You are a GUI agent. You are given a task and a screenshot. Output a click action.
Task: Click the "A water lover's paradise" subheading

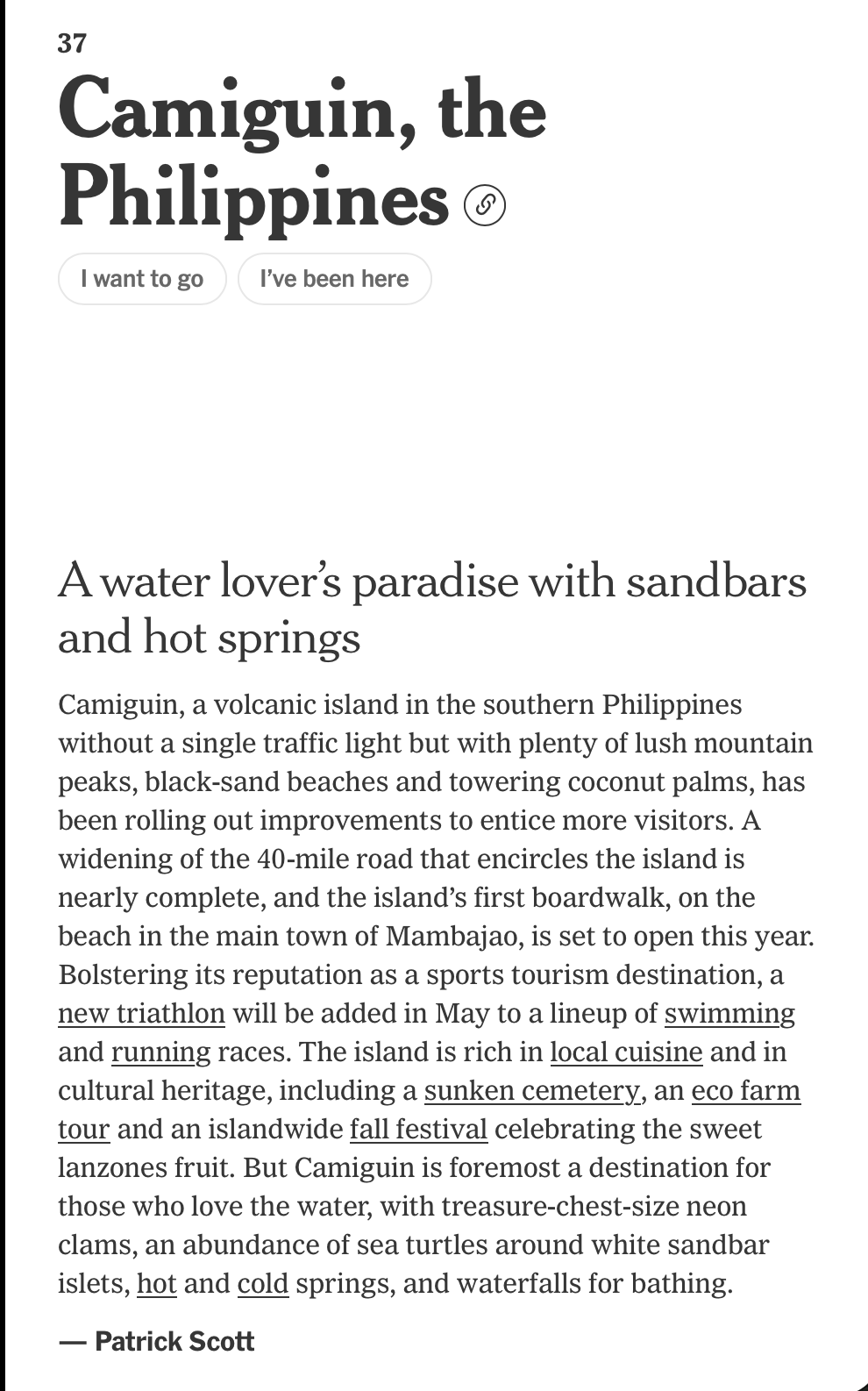pos(431,609)
